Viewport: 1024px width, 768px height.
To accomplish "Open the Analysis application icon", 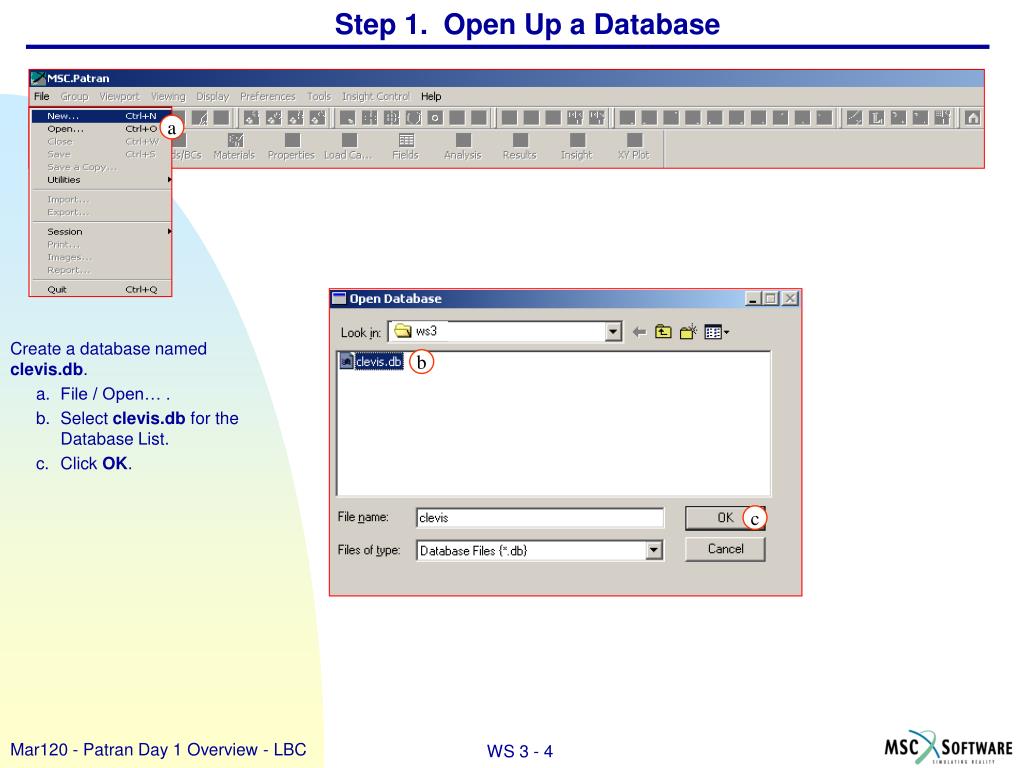I will point(462,147).
